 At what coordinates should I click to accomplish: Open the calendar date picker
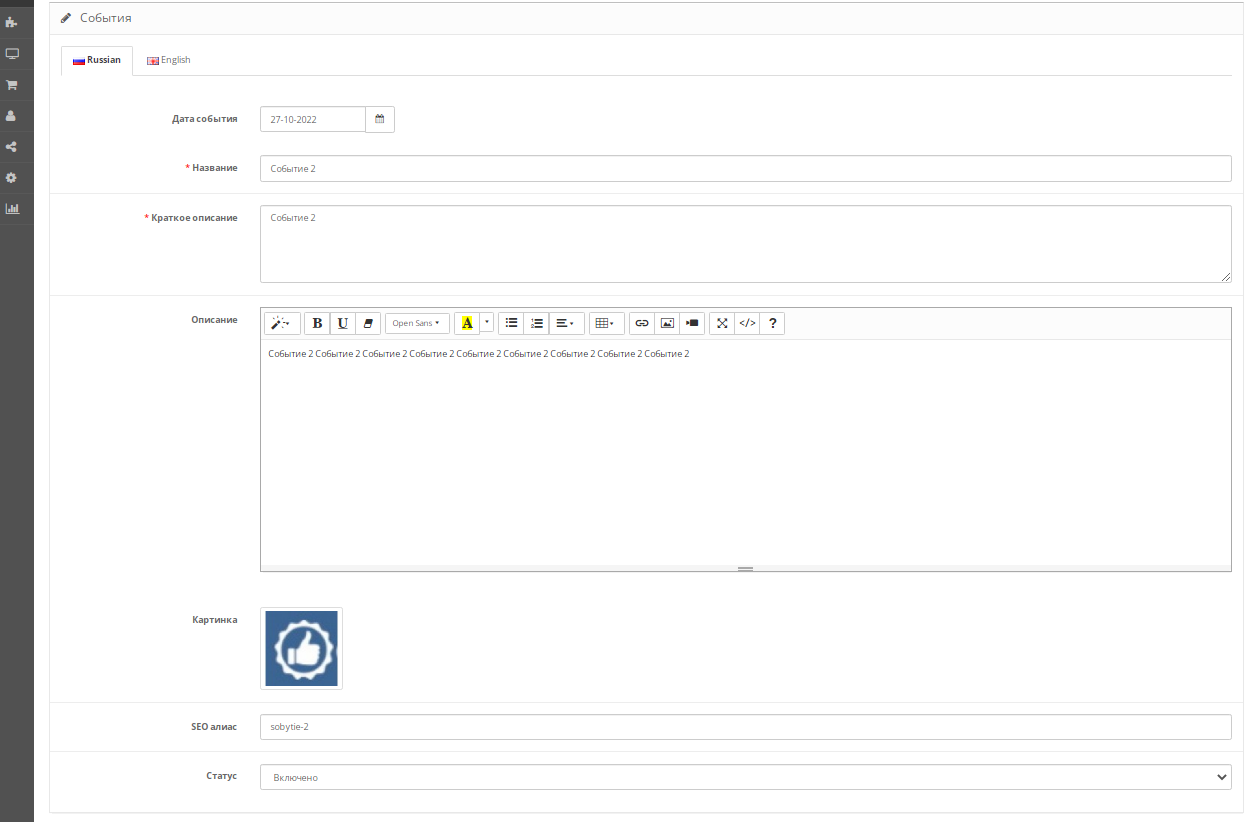tap(380, 119)
